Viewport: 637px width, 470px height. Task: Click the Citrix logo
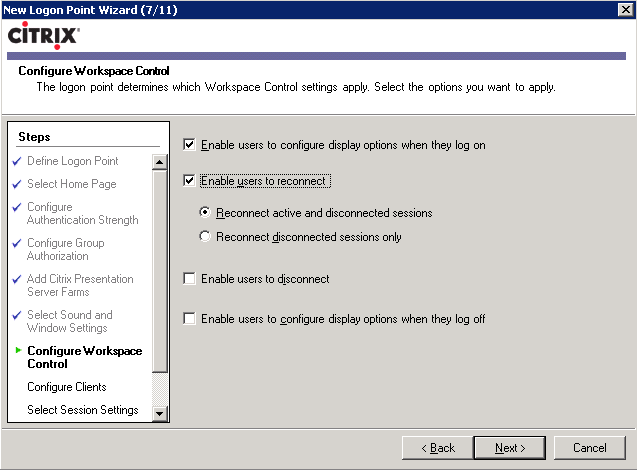[43, 35]
